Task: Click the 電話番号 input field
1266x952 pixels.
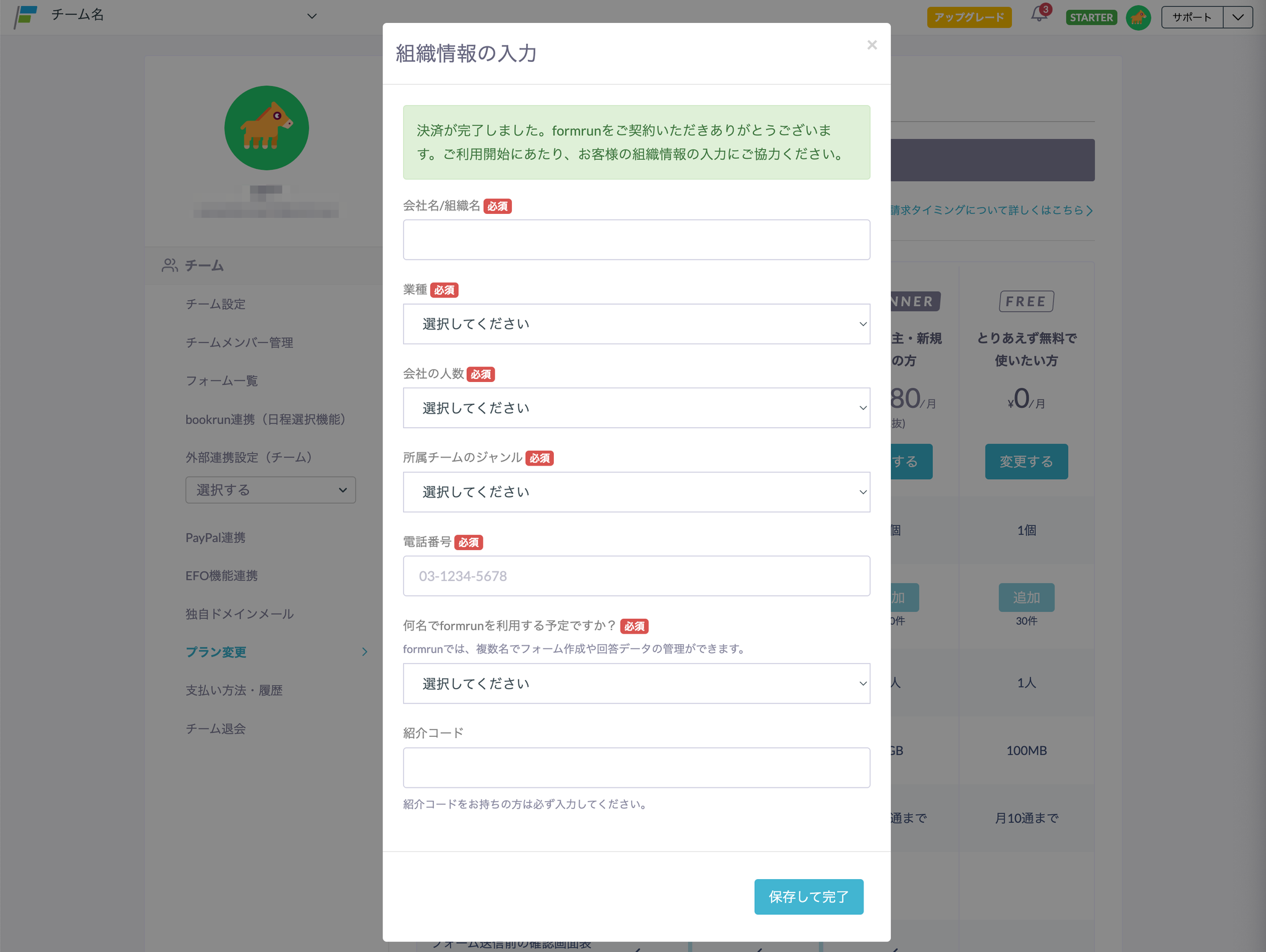Action: [636, 576]
